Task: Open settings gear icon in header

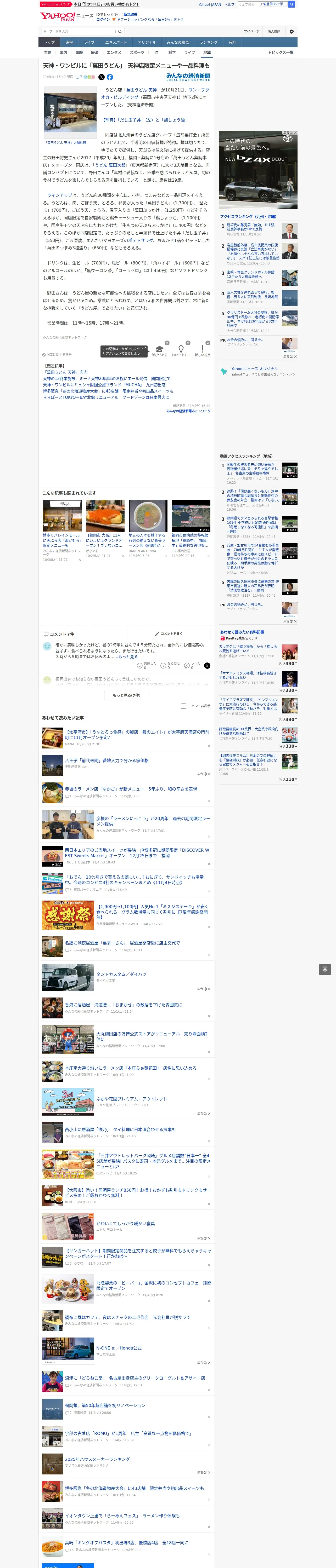Action: pos(292,32)
